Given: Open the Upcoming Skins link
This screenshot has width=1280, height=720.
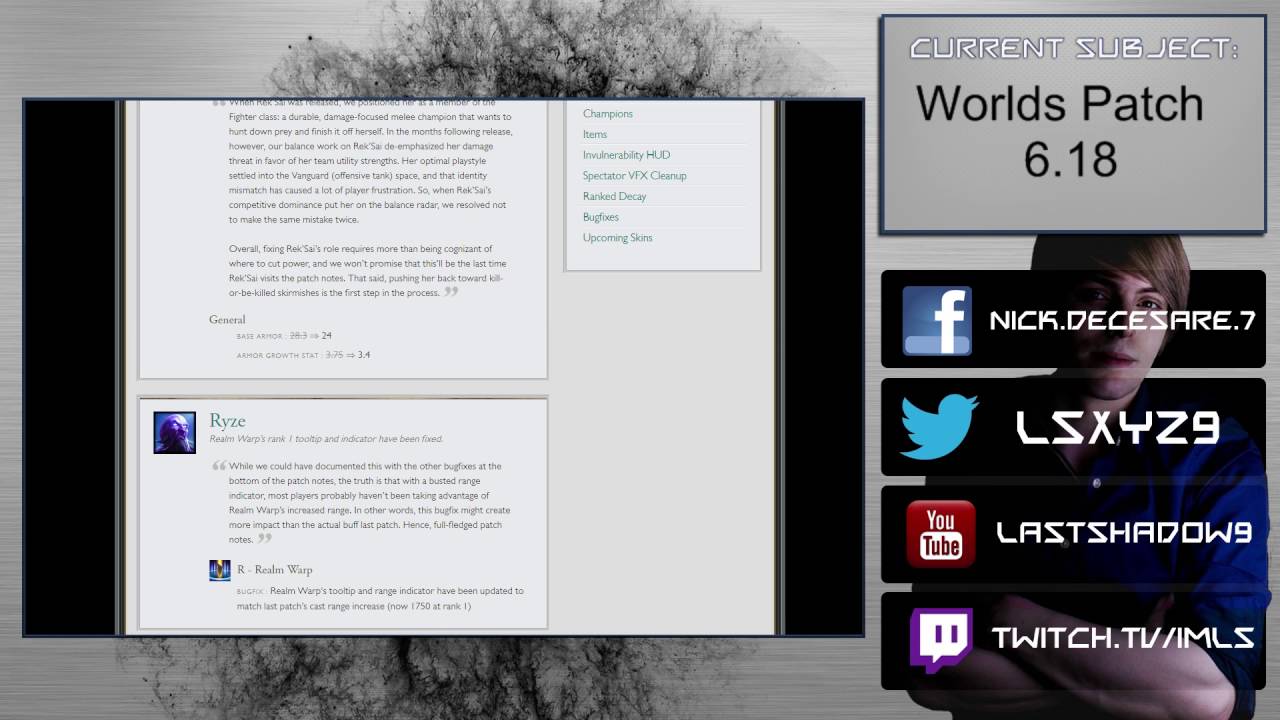Looking at the screenshot, I should point(618,238).
